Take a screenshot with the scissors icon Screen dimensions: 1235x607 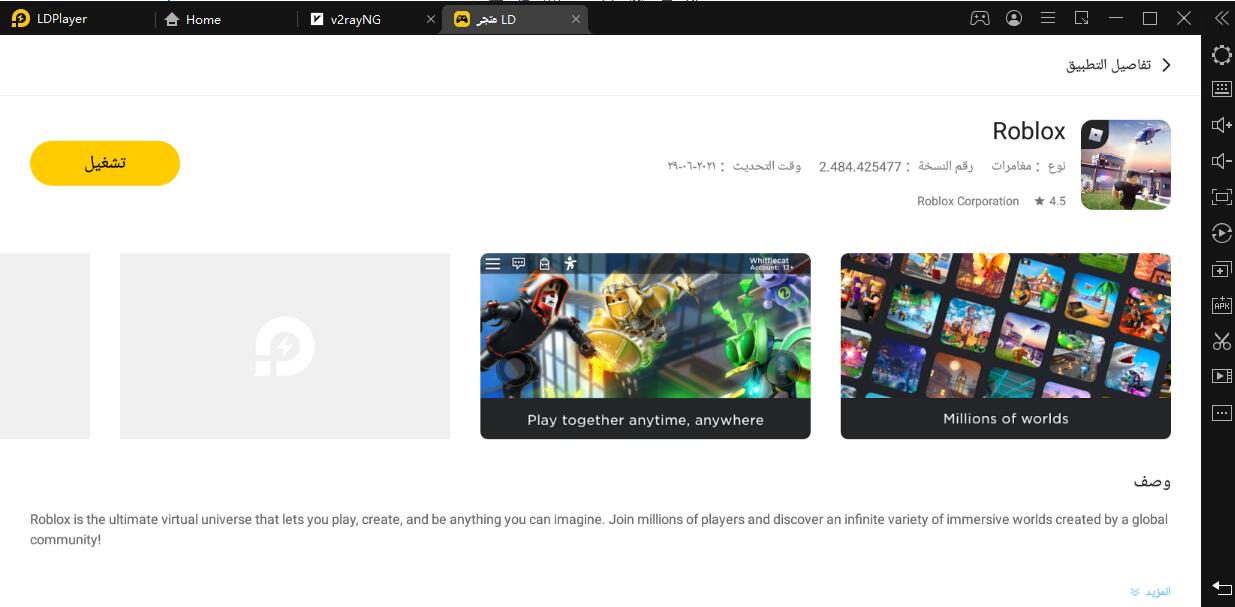pyautogui.click(x=1221, y=341)
